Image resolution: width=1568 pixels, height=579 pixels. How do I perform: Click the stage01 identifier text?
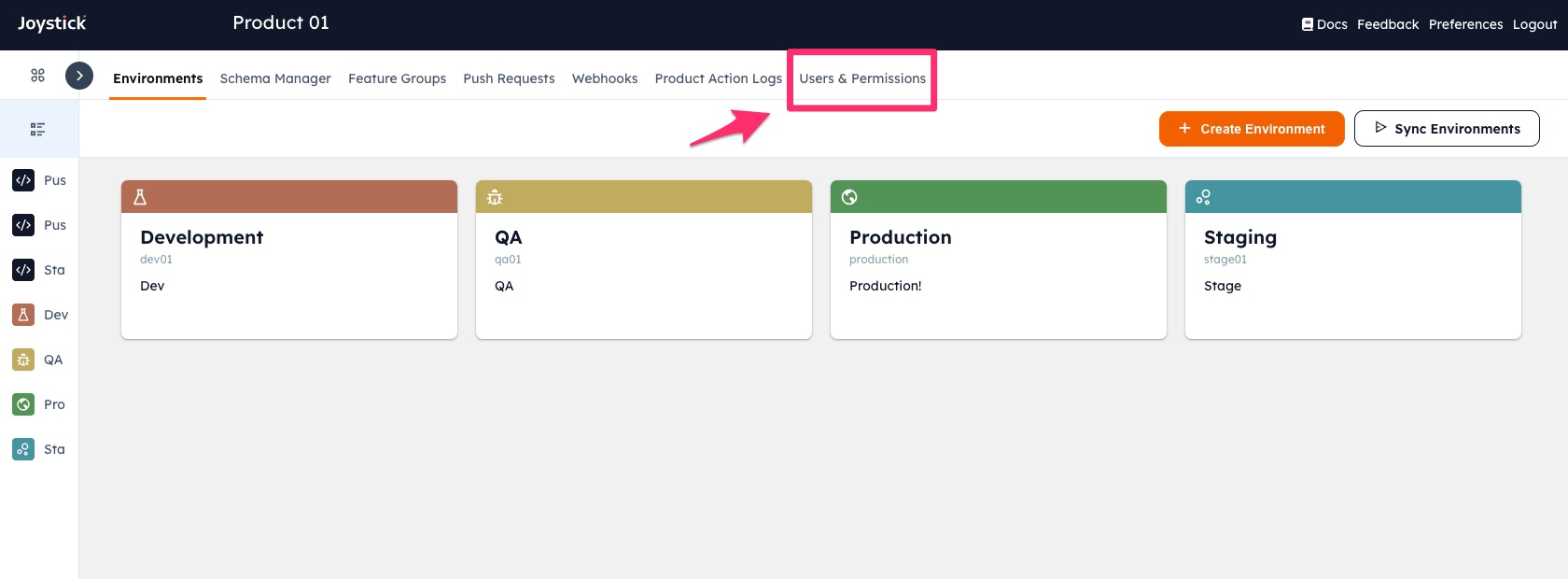tap(1225, 260)
